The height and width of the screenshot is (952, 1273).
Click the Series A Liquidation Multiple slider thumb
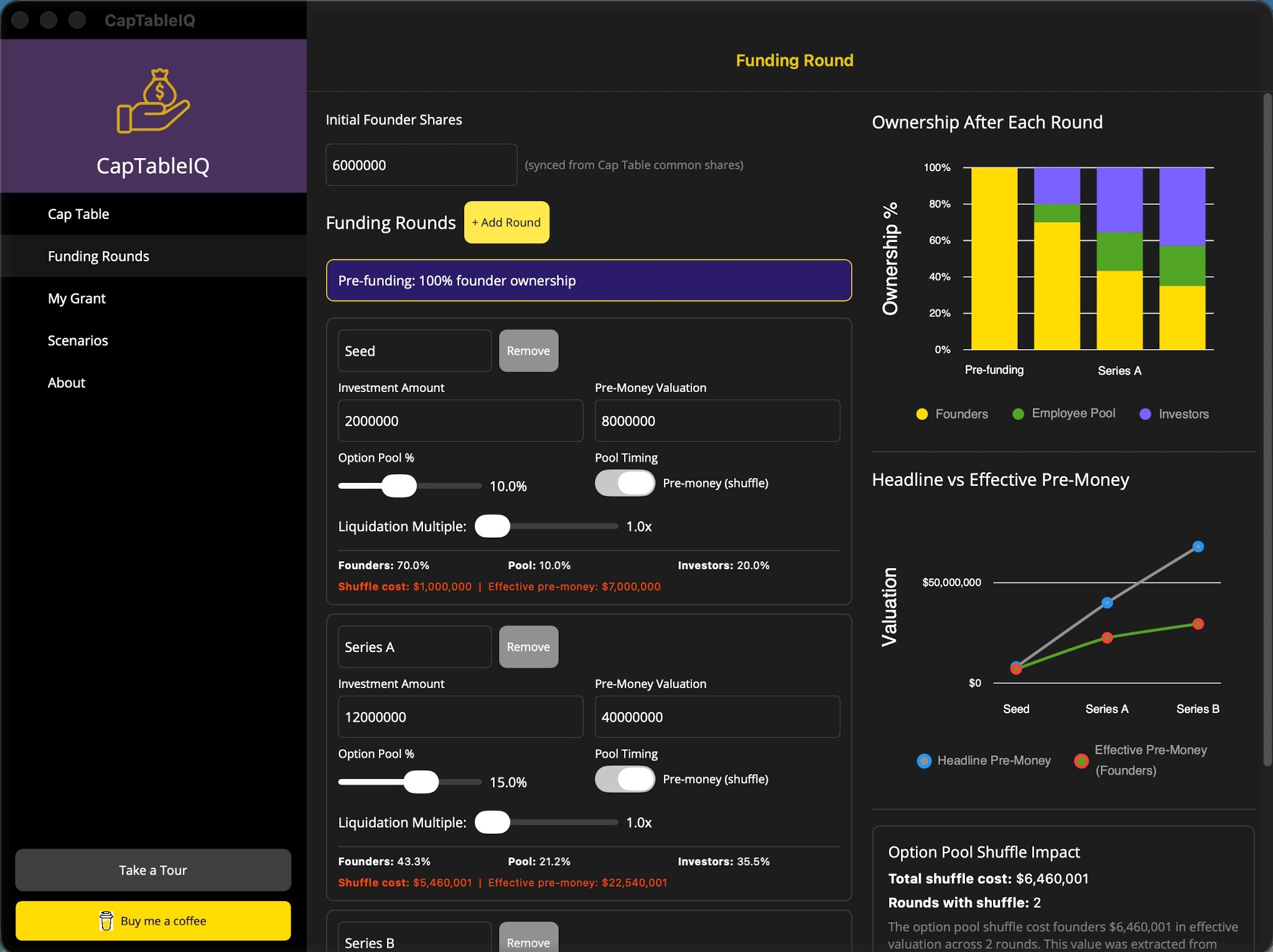(x=492, y=823)
